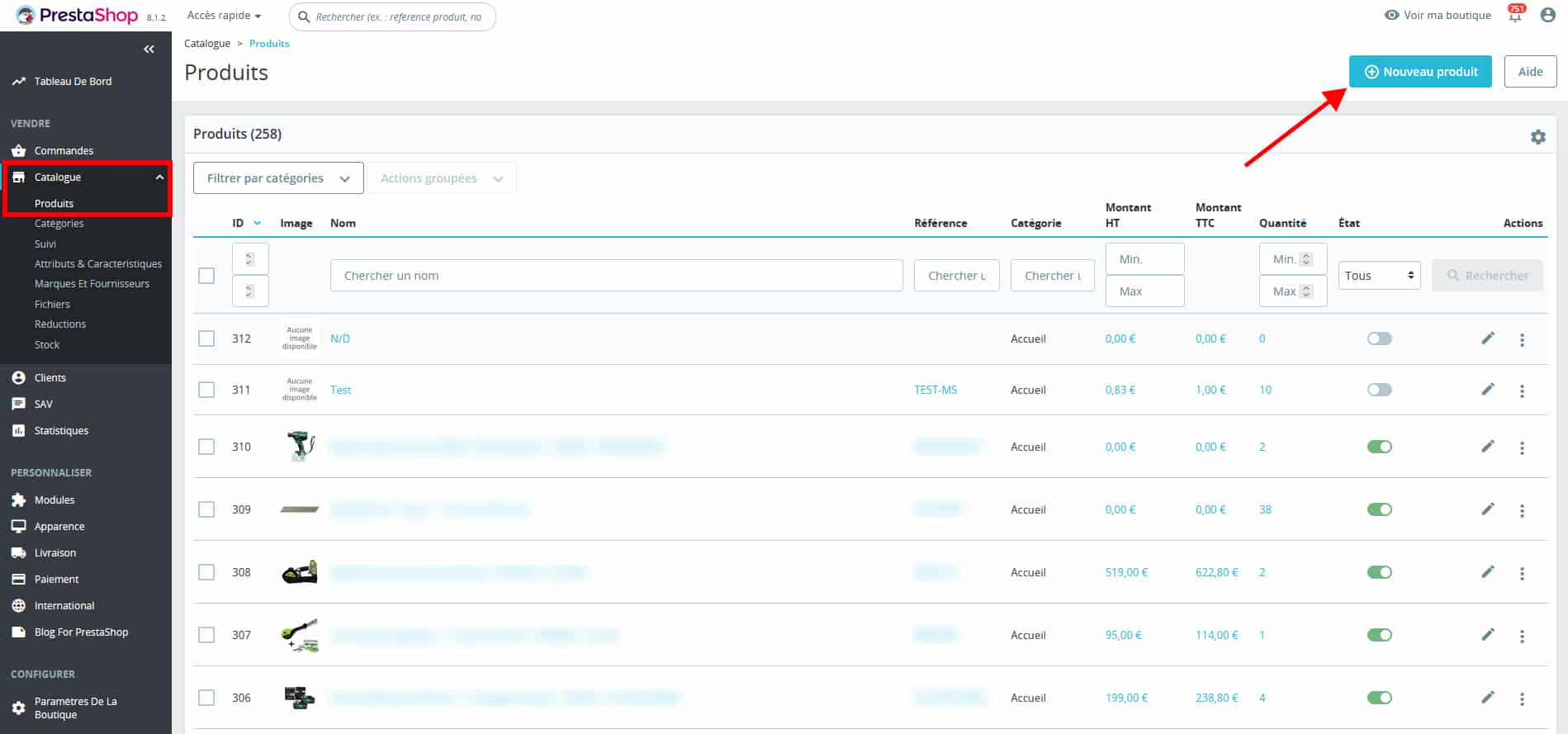1568x734 pixels.
Task: Open Stock submenu under Catalogue
Action: 47,344
